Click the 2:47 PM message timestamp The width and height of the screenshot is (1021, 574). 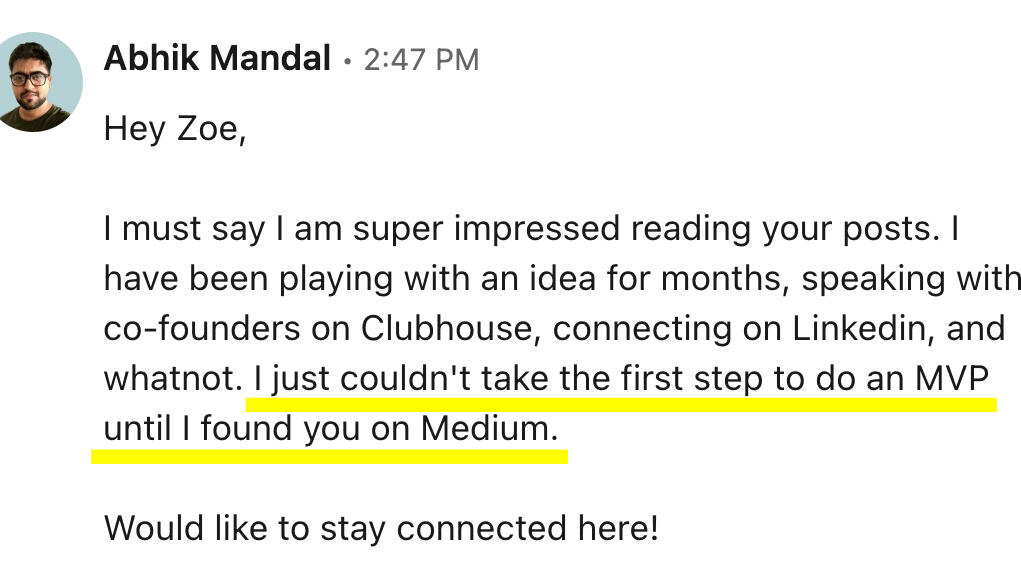tap(421, 60)
